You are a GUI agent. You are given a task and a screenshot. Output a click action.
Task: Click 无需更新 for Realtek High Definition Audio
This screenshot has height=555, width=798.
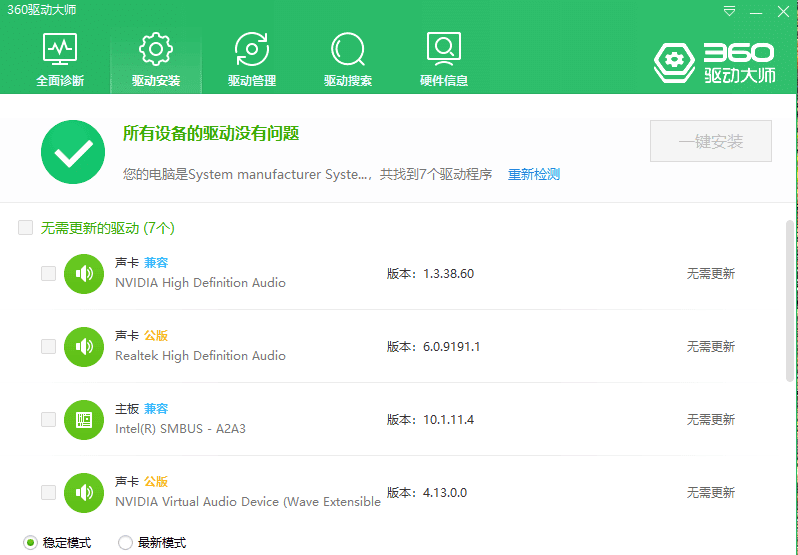tap(711, 347)
